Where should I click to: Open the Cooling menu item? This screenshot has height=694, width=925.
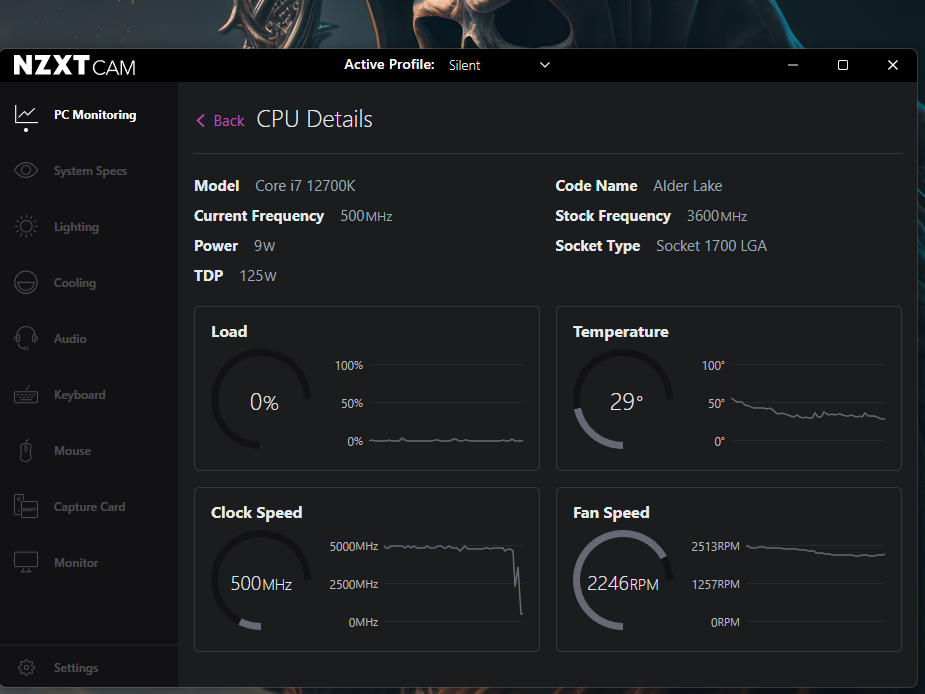click(x=75, y=283)
